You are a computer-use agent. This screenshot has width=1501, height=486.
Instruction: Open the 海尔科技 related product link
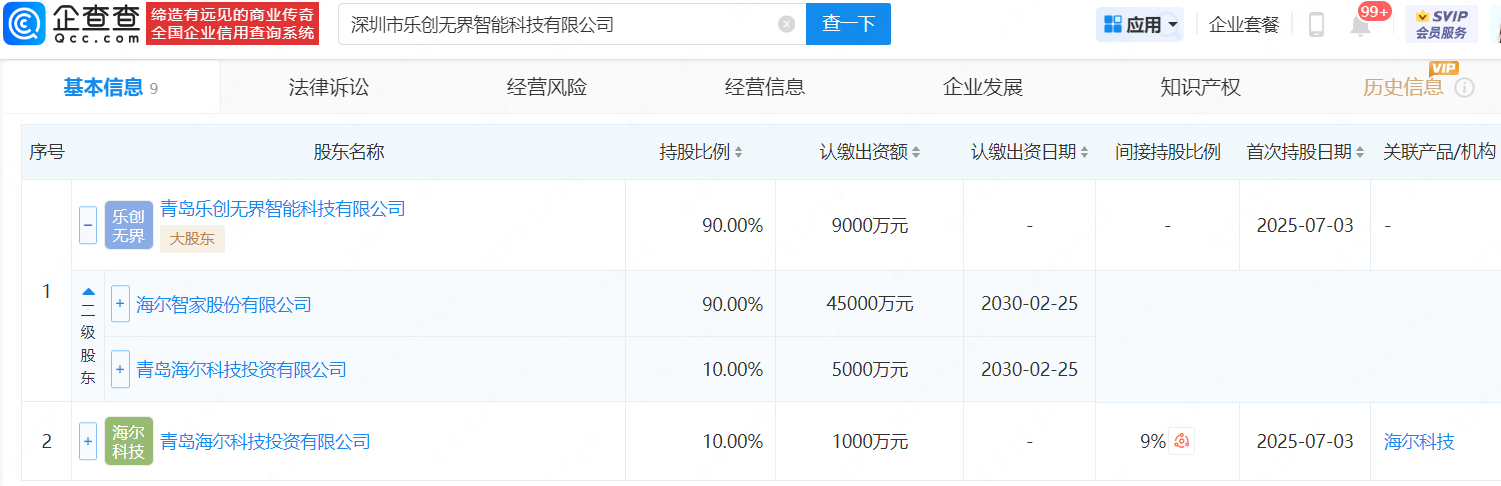[x=1419, y=441]
